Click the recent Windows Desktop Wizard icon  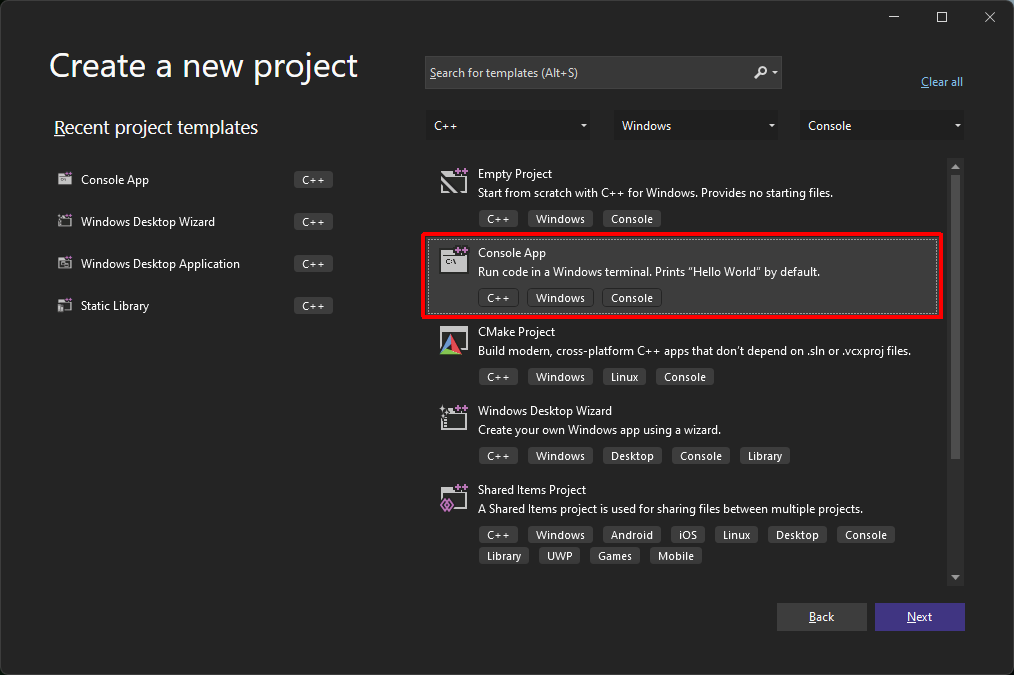click(x=65, y=221)
